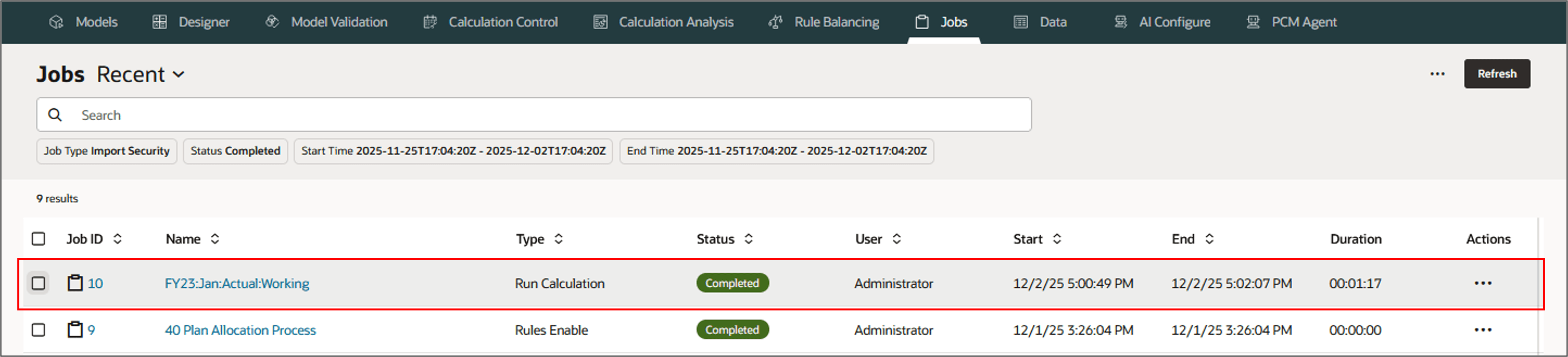Viewport: 1568px width, 357px height.
Task: Click the Completed status badge for job 9
Action: (x=732, y=330)
